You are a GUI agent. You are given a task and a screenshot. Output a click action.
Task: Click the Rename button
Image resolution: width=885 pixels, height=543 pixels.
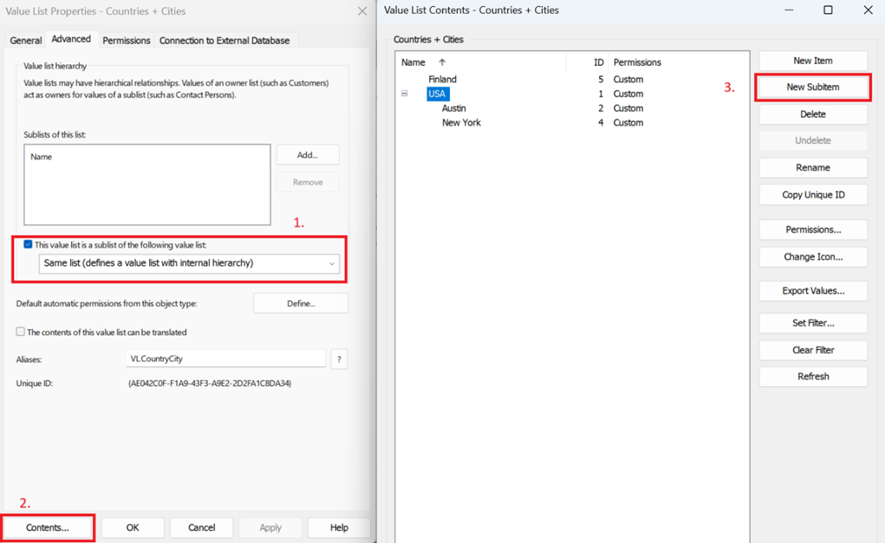point(813,168)
